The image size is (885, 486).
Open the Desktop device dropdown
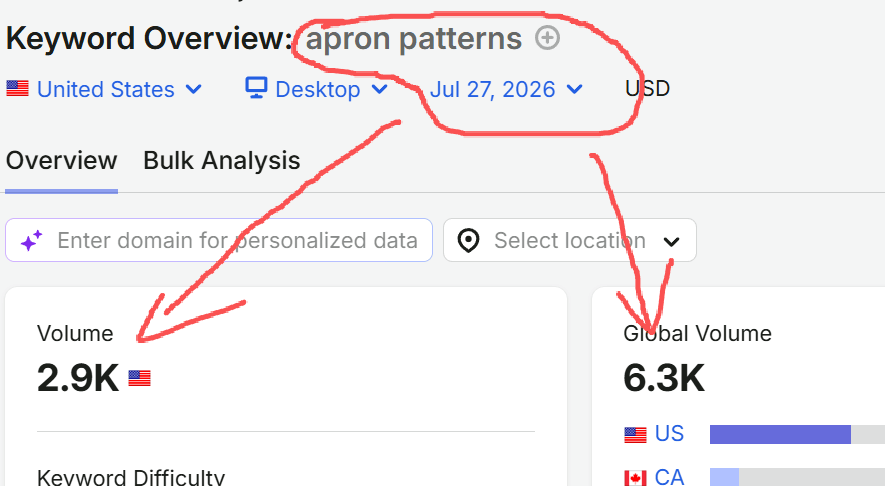pos(316,89)
